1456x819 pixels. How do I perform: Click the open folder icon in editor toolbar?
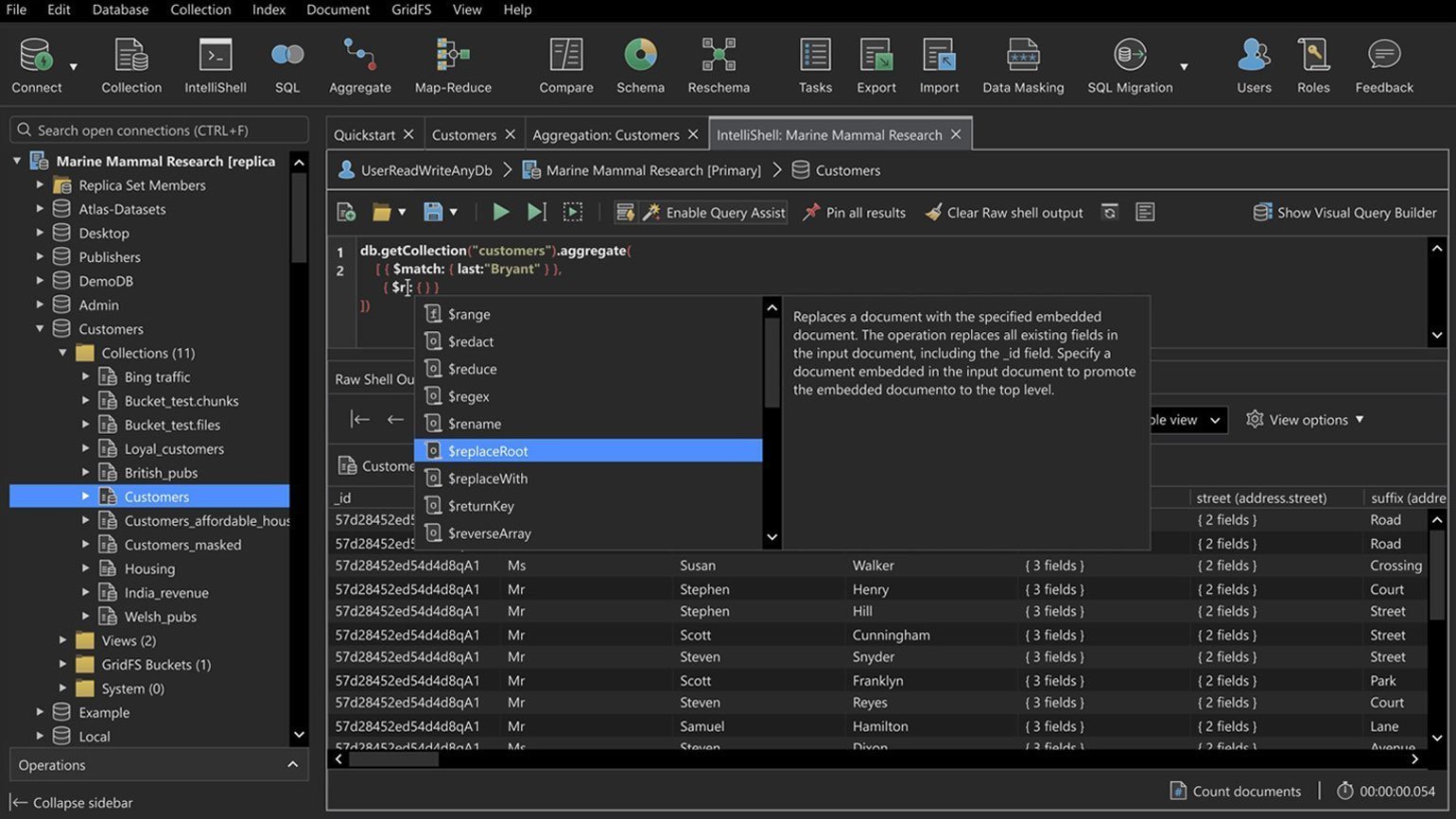pyautogui.click(x=382, y=213)
